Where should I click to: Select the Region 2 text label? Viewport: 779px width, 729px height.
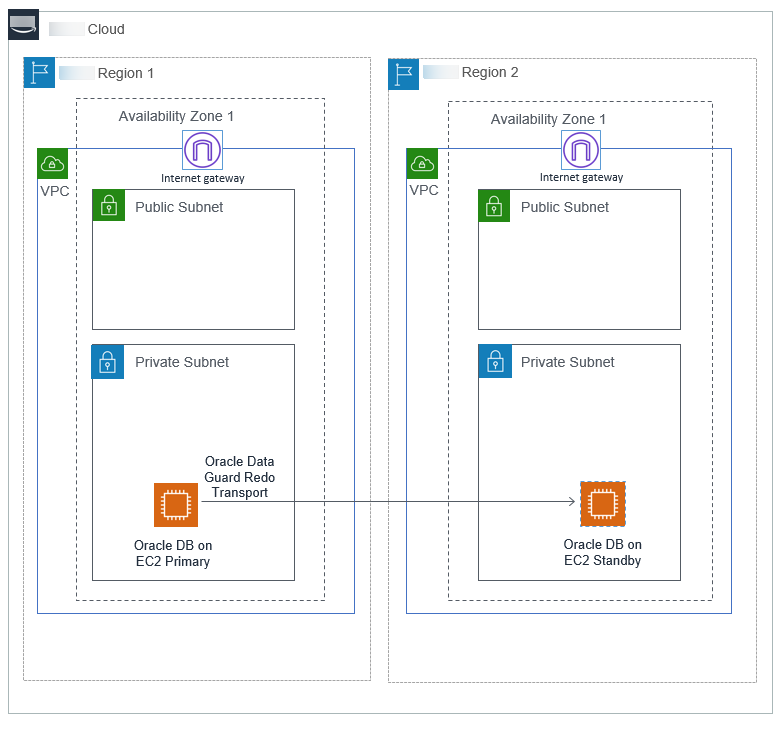(x=490, y=73)
